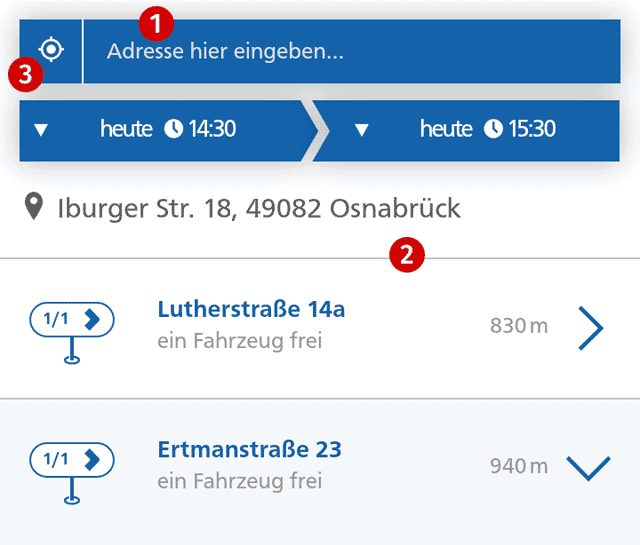Select the 'heute 15:30' end time
The width and height of the screenshot is (640, 545).
click(x=487, y=129)
